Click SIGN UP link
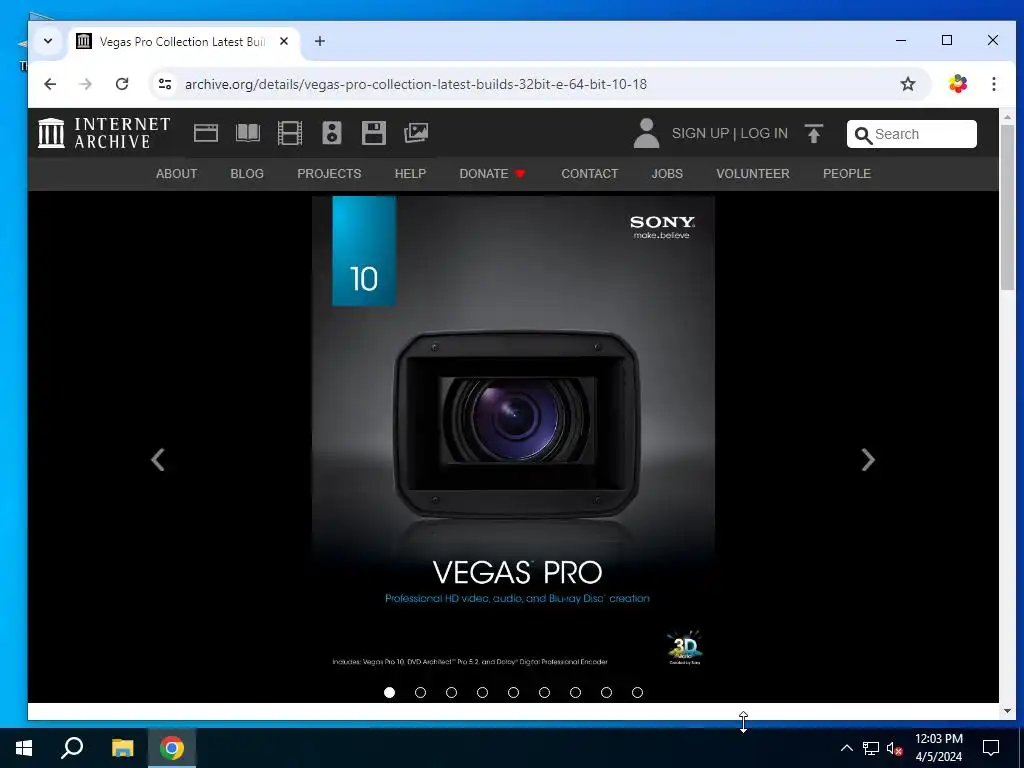This screenshot has width=1024, height=768. [700, 133]
